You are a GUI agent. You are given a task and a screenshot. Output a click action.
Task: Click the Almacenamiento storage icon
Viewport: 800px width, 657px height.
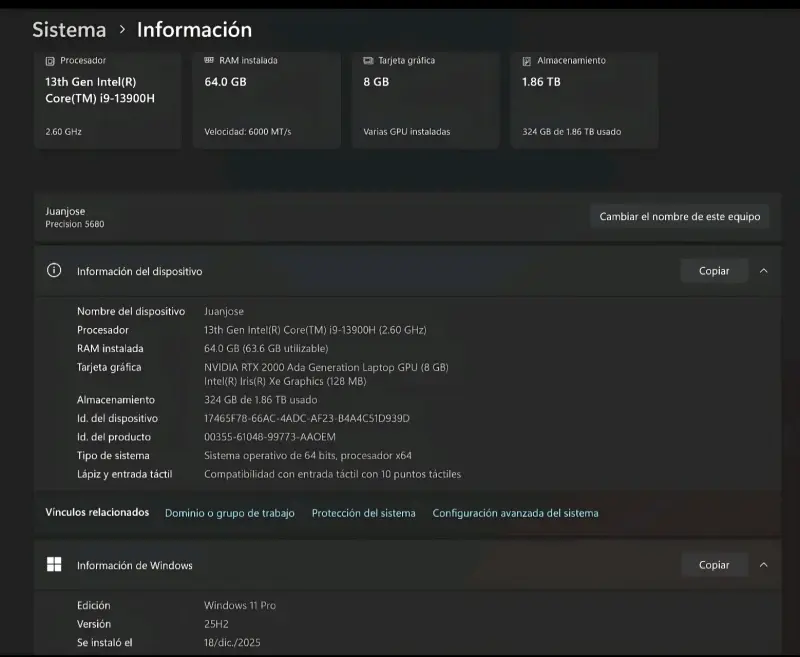click(x=527, y=61)
